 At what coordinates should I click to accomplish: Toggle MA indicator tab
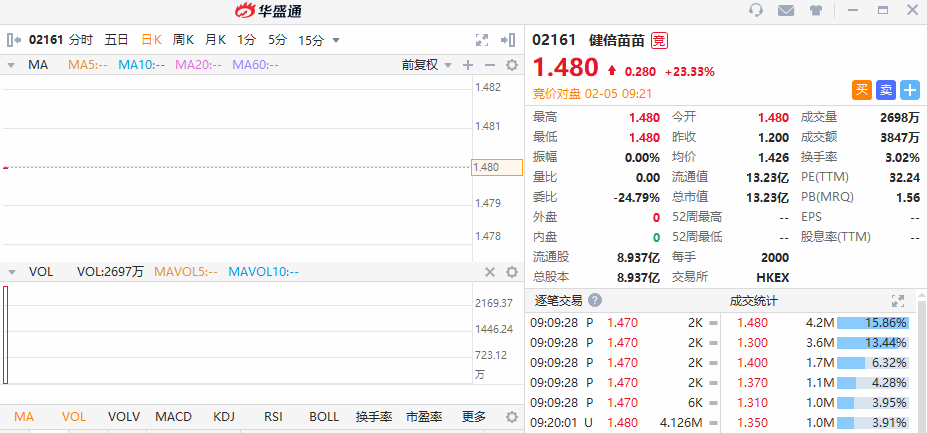point(24,416)
